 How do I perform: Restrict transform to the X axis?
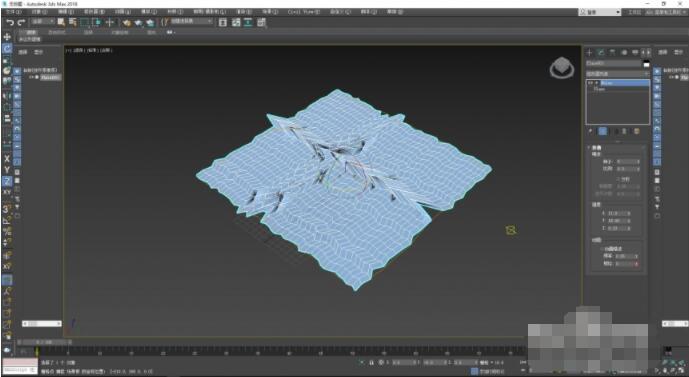pyautogui.click(x=7, y=159)
